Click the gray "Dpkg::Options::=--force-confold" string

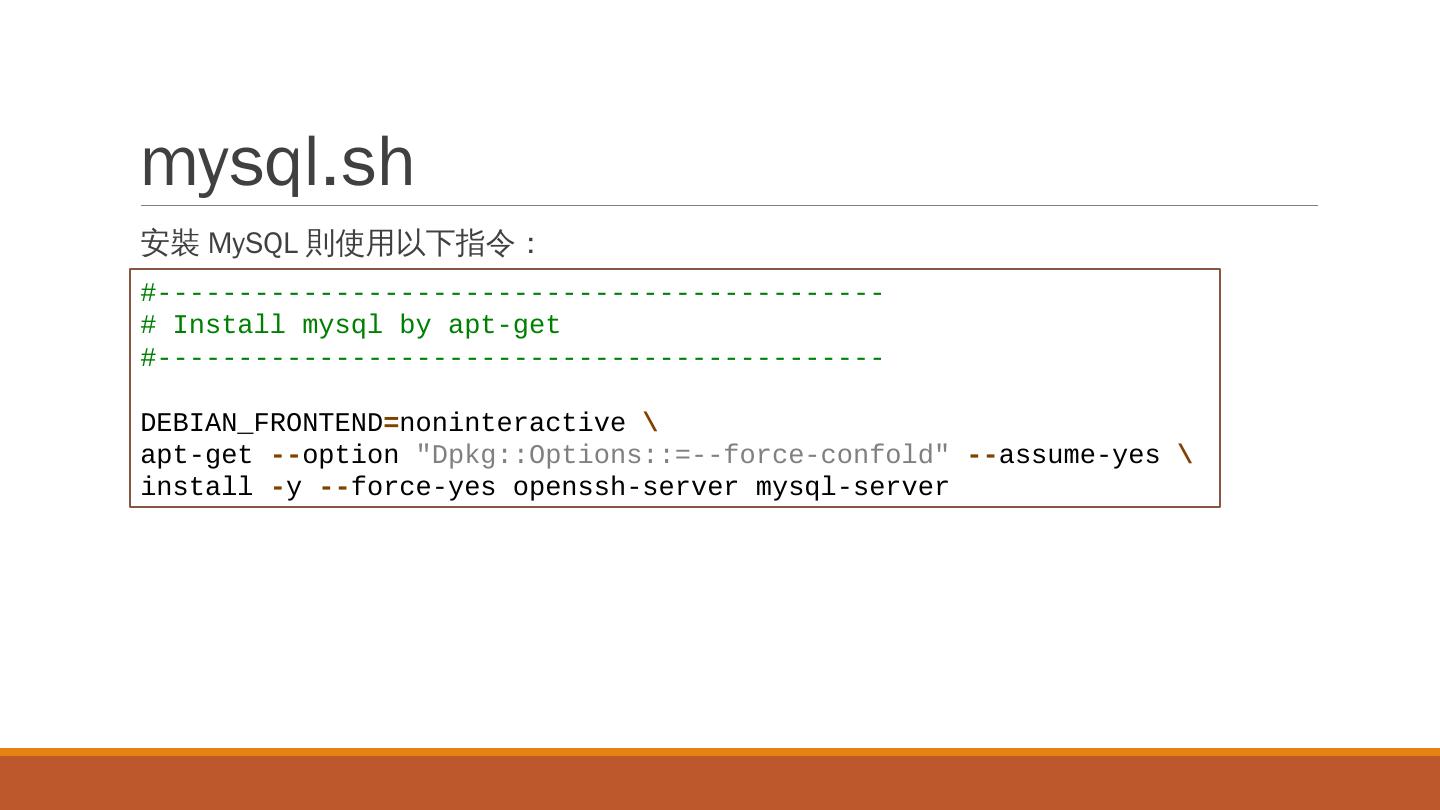pos(682,455)
